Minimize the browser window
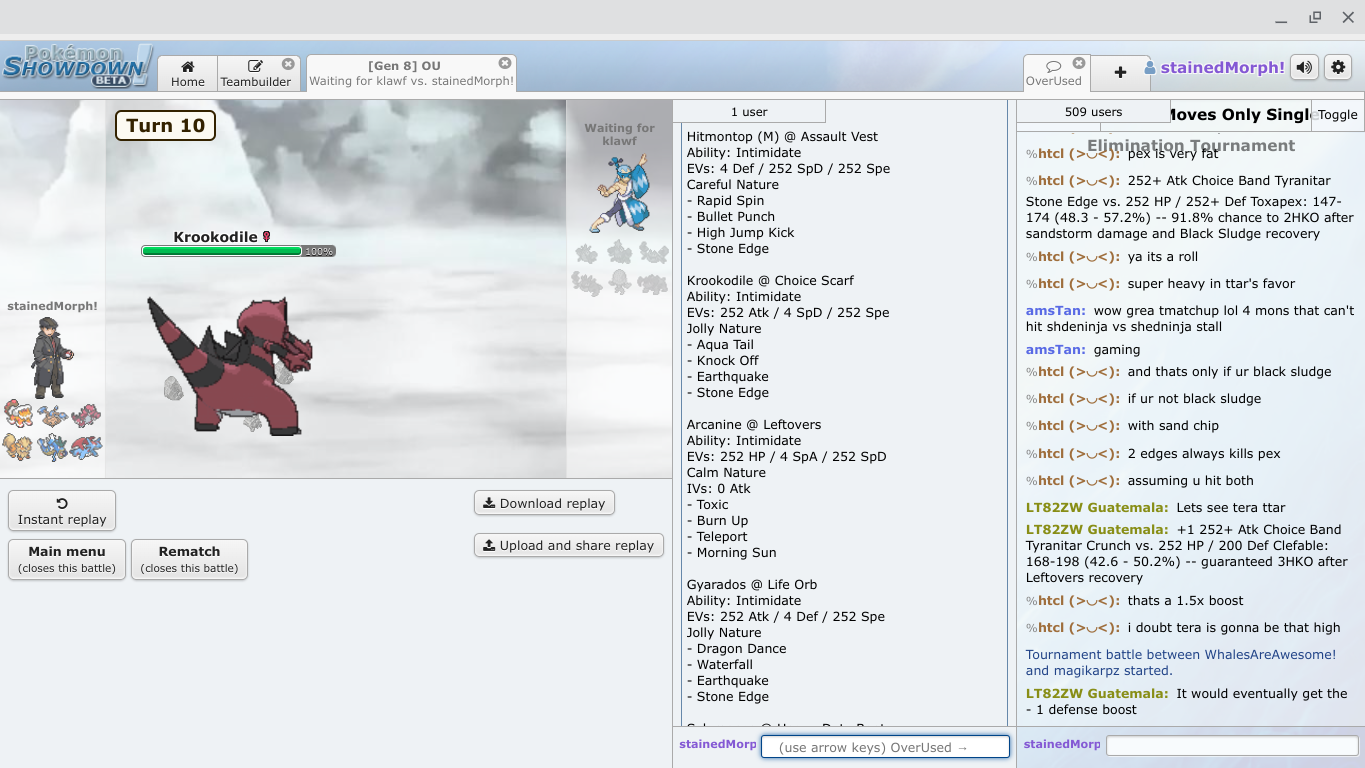 point(1282,18)
